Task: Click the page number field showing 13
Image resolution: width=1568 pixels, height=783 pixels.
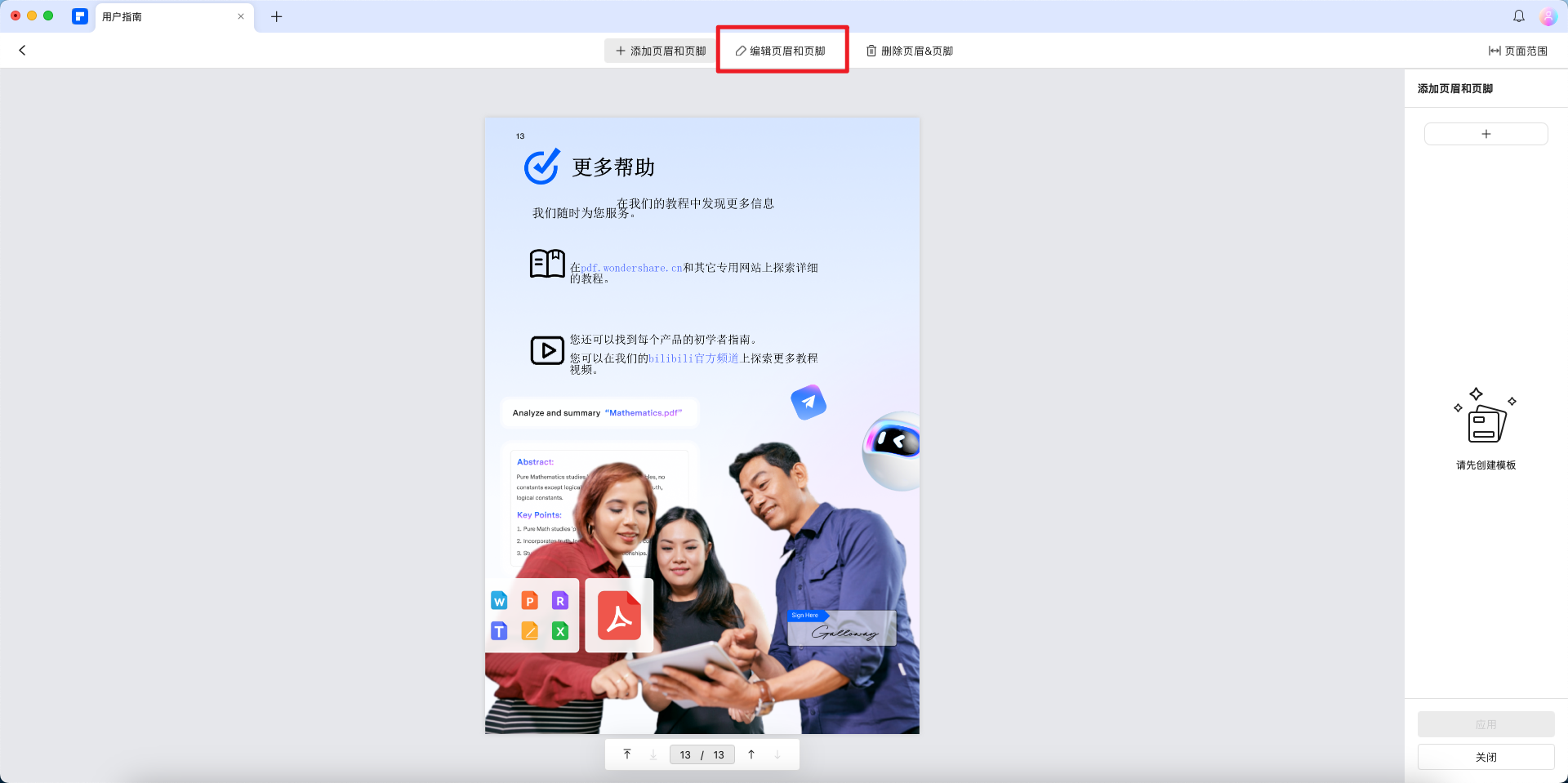Action: [686, 754]
